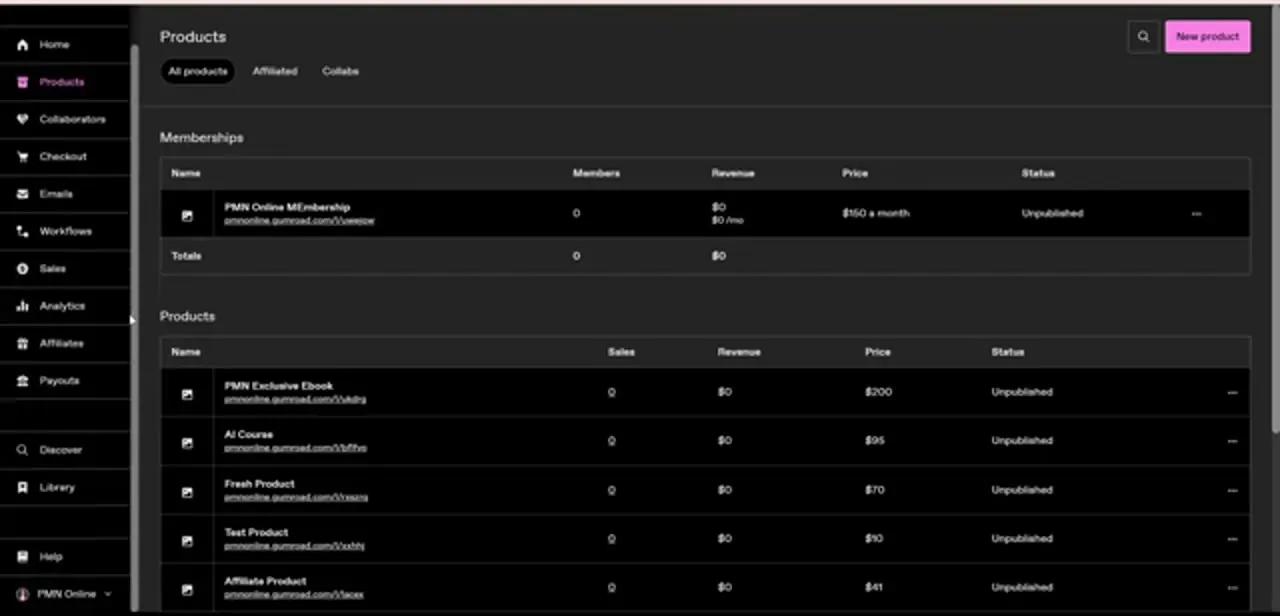The image size is (1280, 616).
Task: Open the more-options menu for PMN Online Membership
Action: point(1196,214)
